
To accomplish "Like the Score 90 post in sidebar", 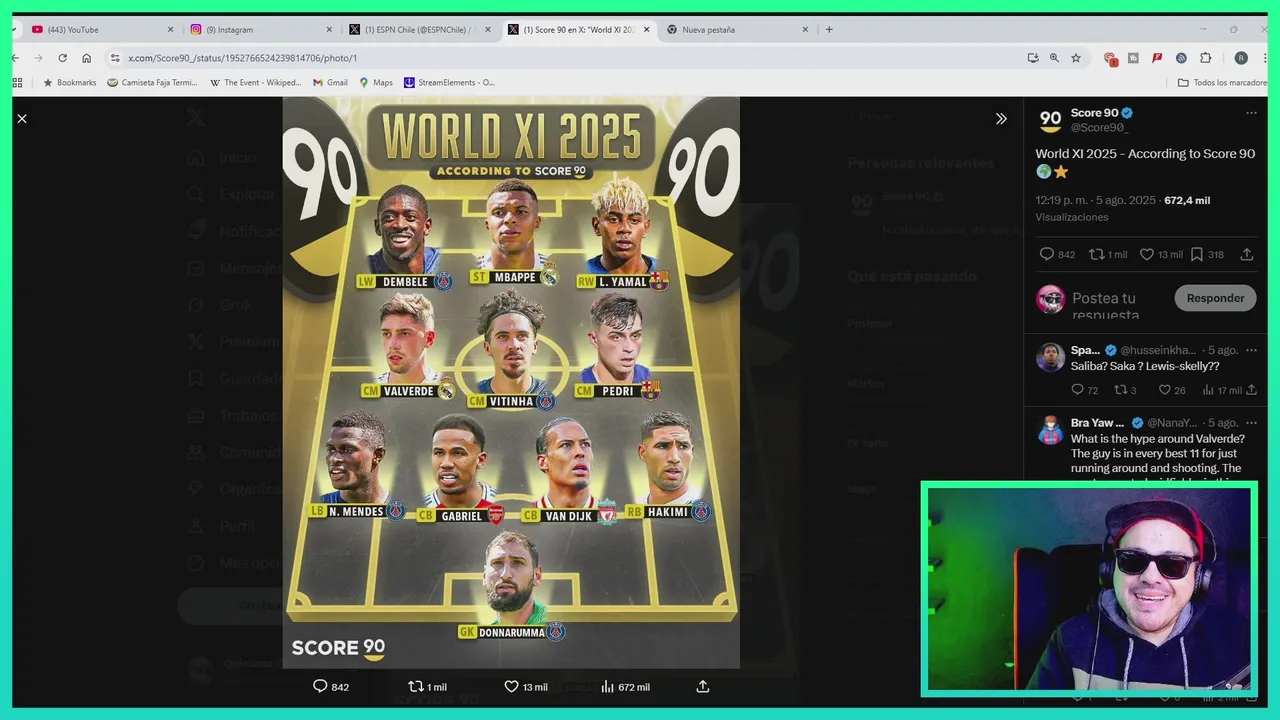I will (x=1161, y=255).
